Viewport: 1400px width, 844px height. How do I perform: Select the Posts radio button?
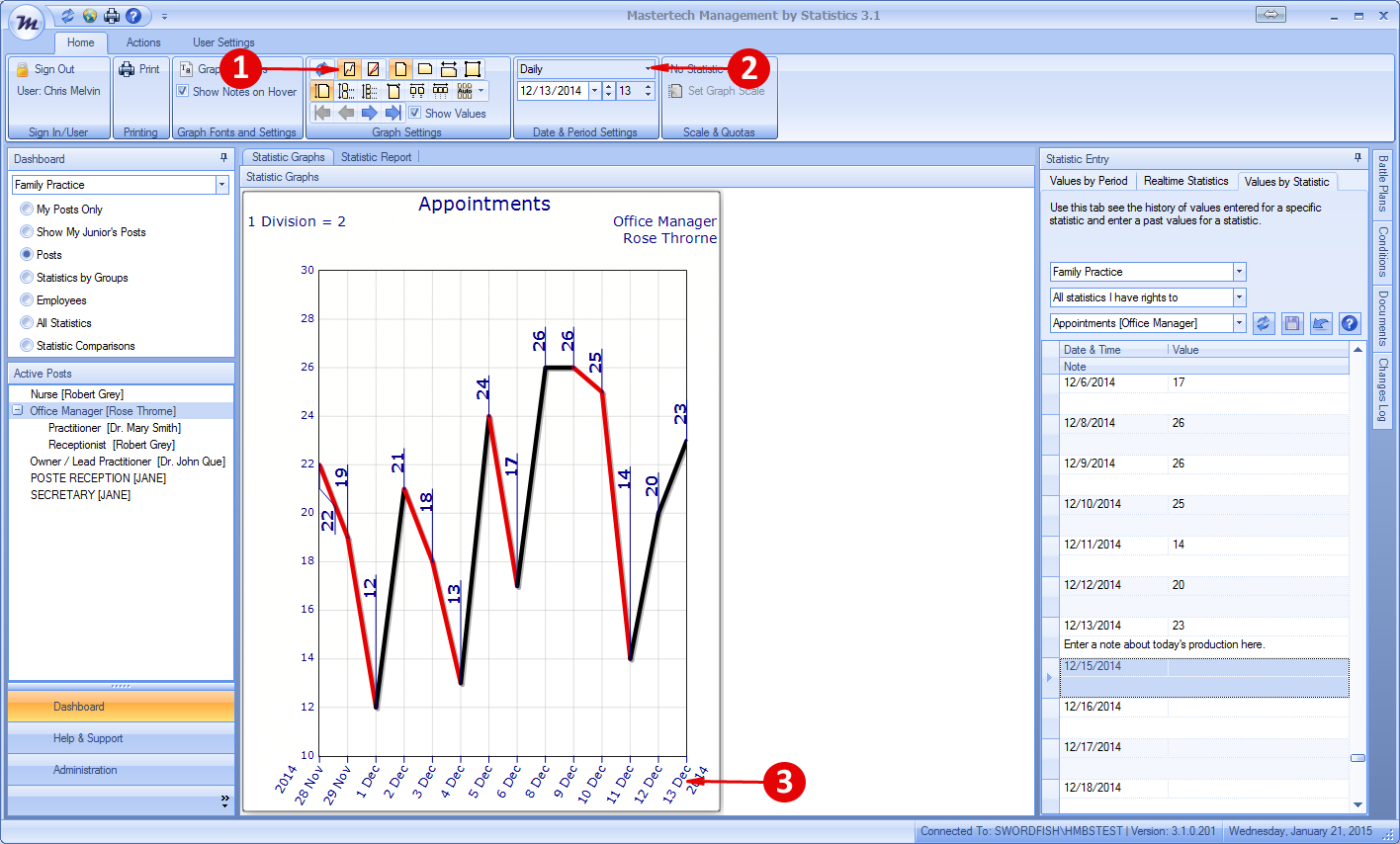coord(27,255)
